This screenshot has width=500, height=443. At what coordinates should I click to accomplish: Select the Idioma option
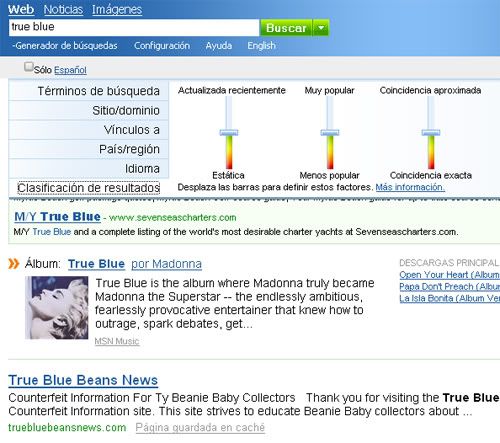pos(89,168)
